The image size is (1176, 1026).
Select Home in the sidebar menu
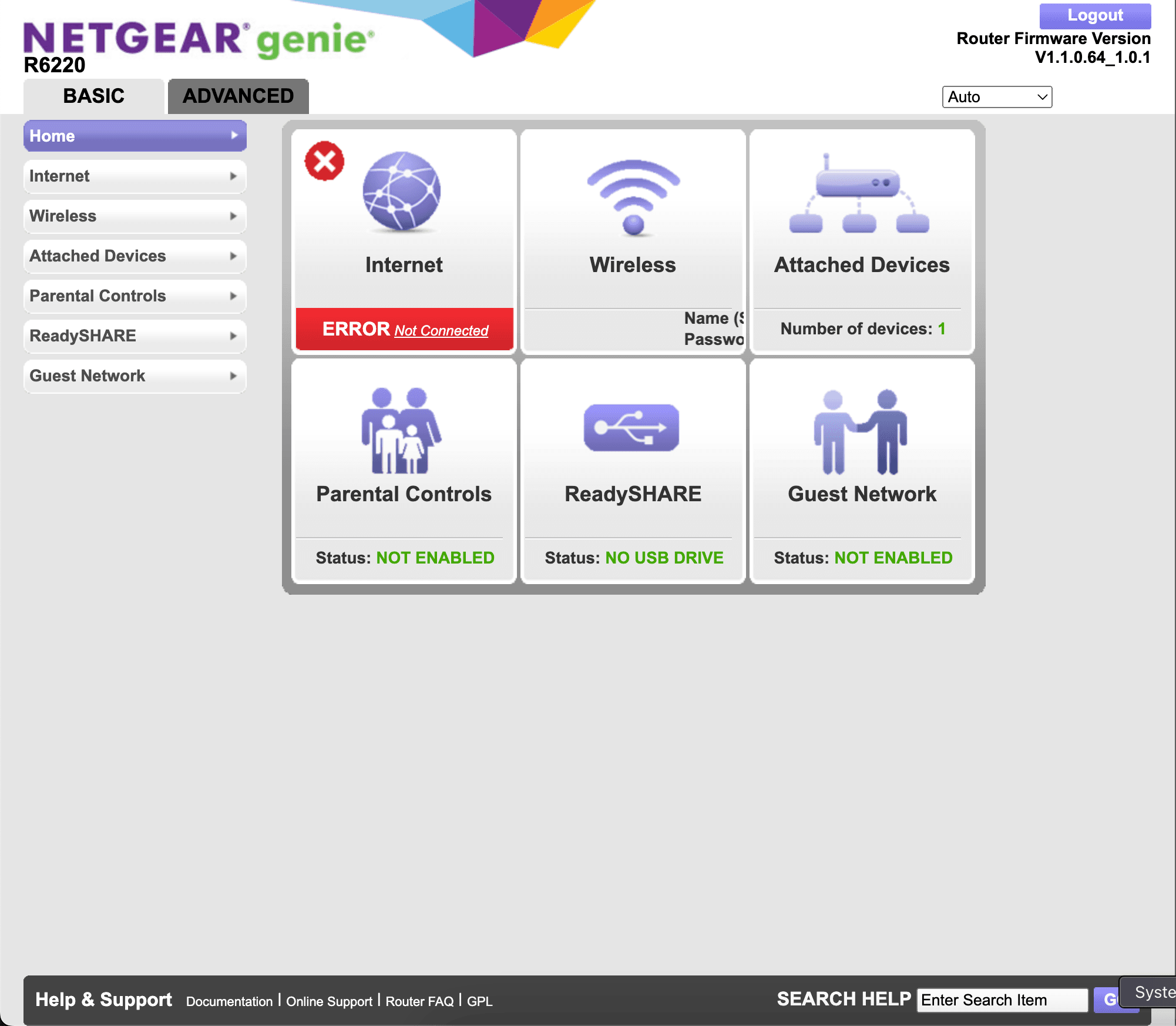[135, 136]
